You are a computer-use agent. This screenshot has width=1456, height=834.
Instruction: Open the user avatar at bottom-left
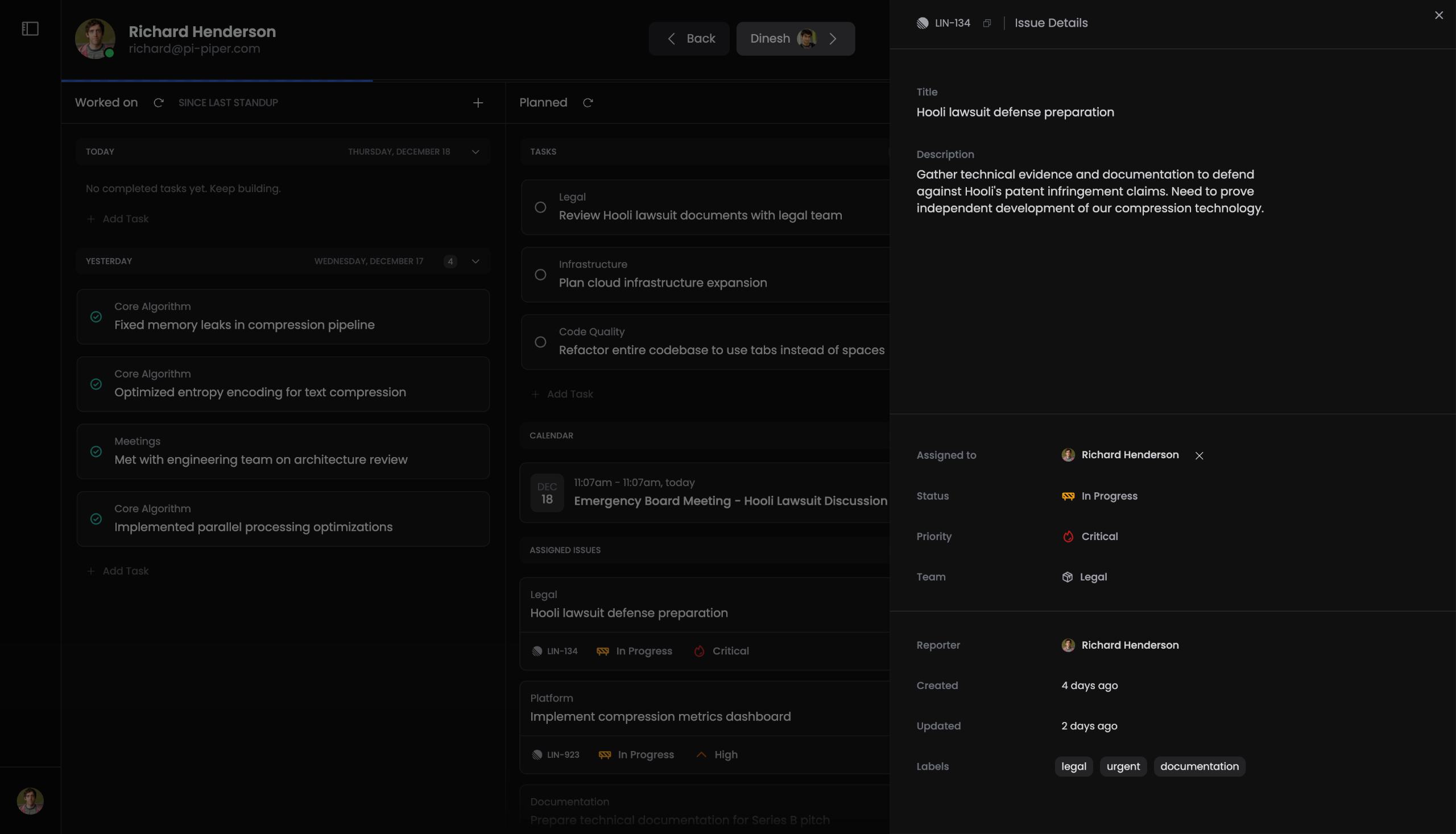click(30, 801)
